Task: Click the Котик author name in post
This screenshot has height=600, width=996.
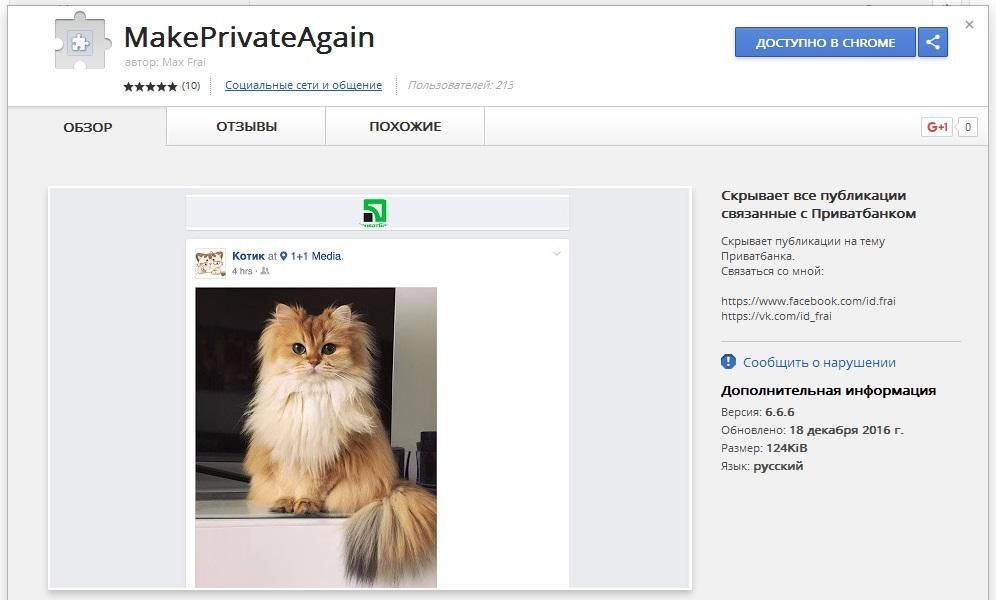Action: pyautogui.click(x=248, y=256)
